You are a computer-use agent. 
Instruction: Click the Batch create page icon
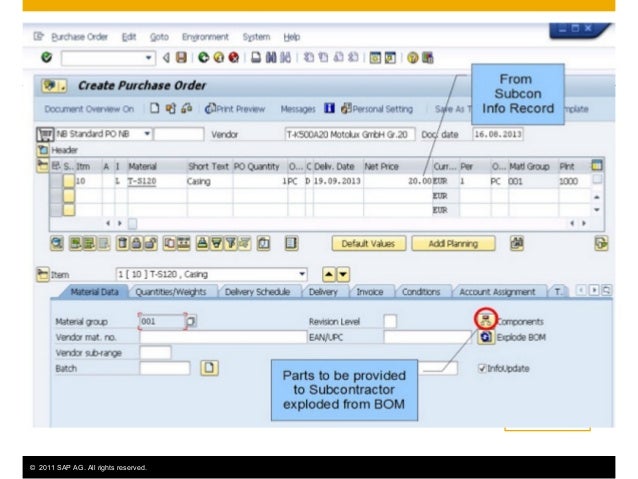(209, 368)
